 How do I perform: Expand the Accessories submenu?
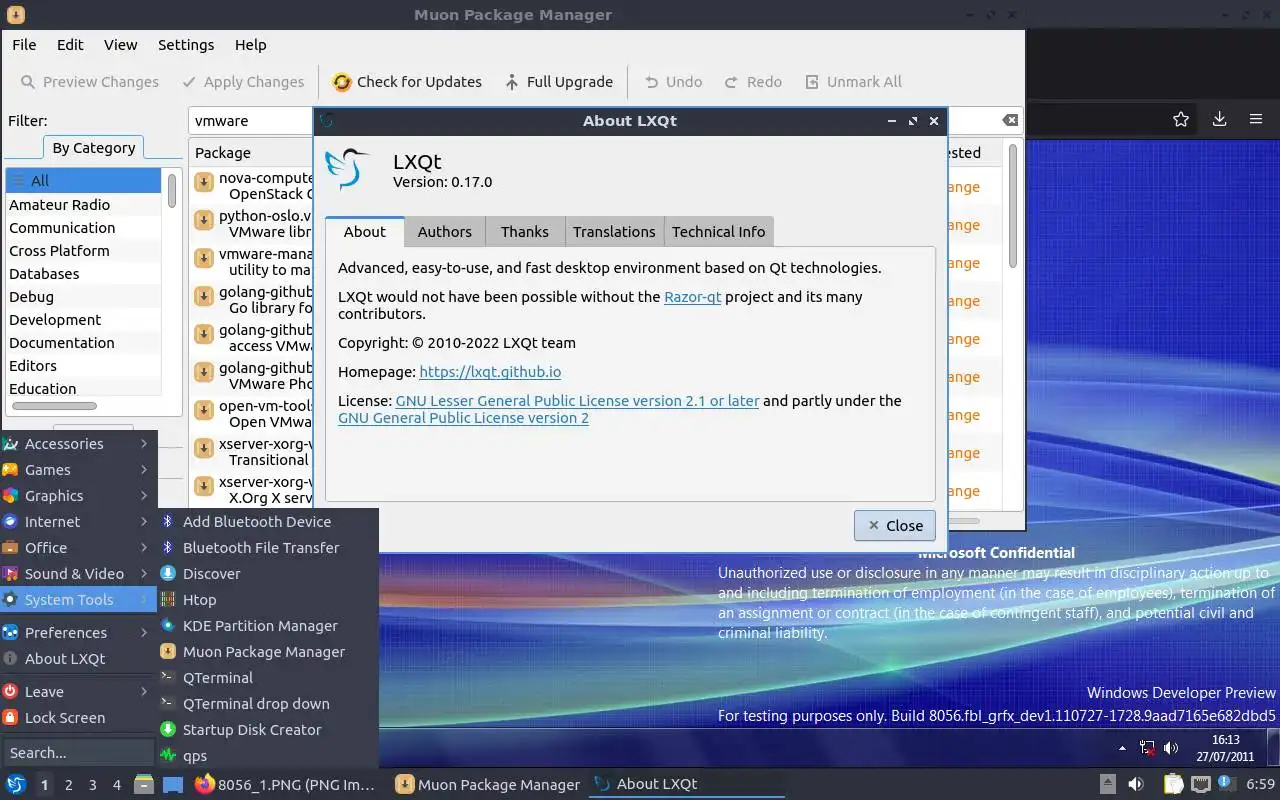[78, 443]
